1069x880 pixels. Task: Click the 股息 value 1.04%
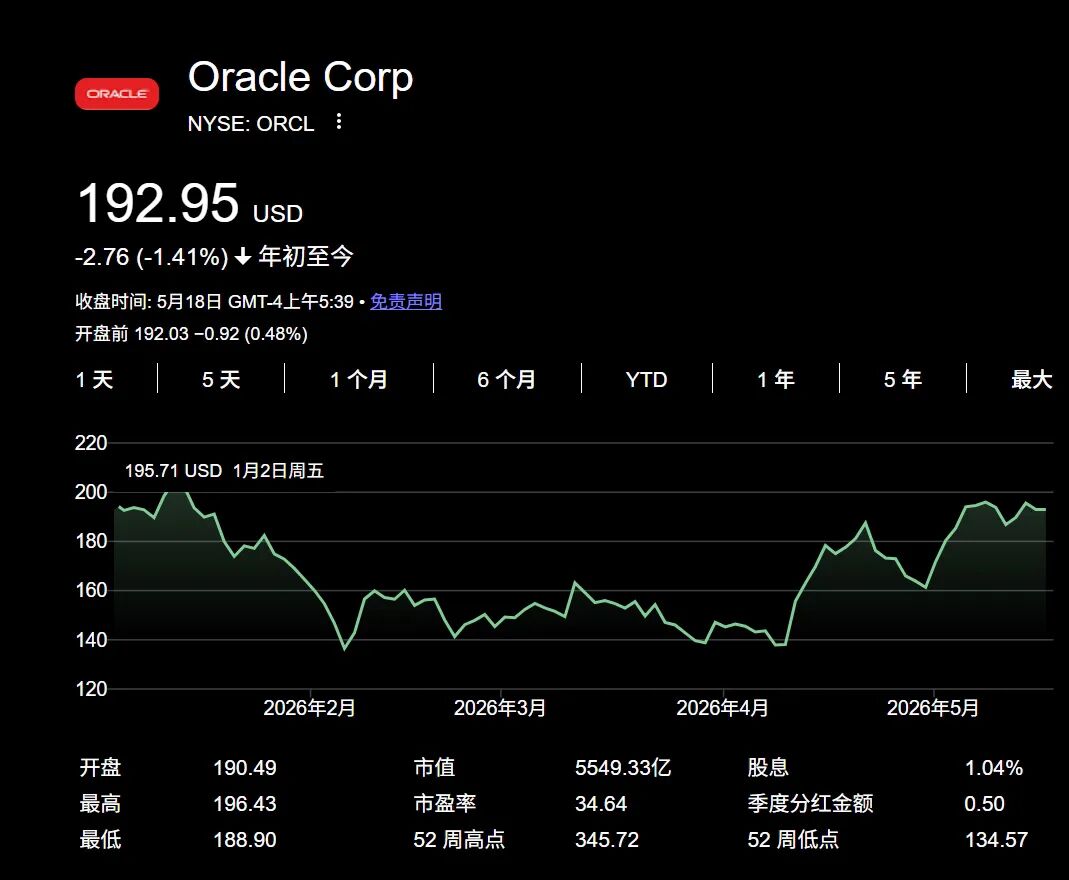[993, 768]
